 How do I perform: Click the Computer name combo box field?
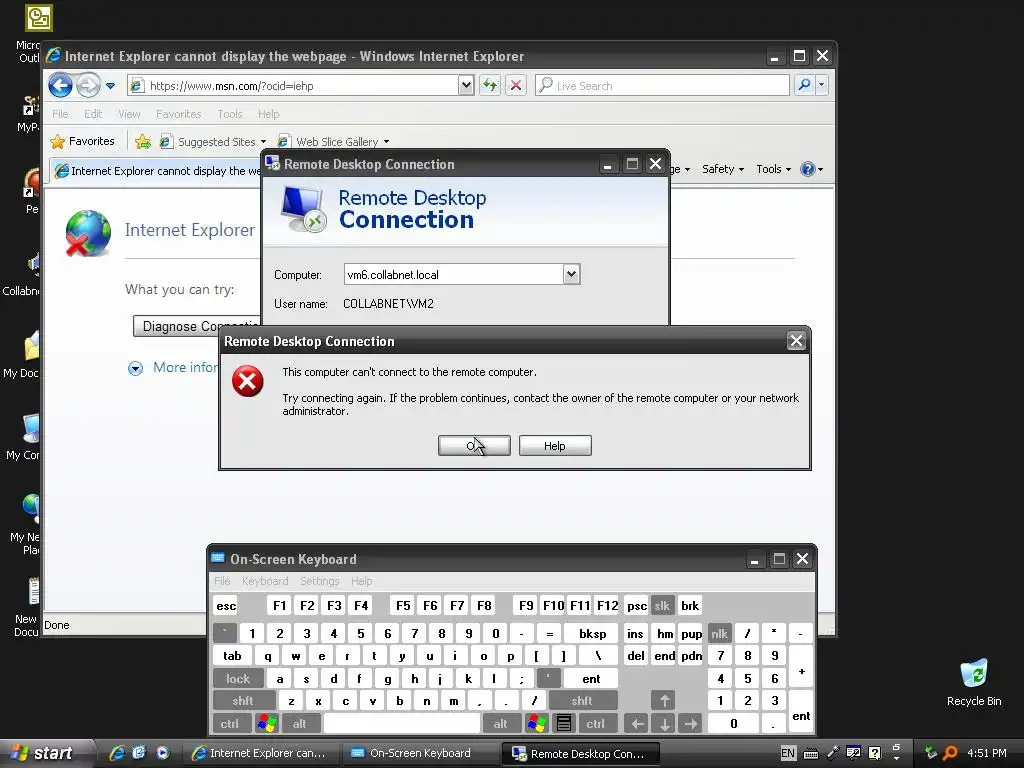click(453, 274)
